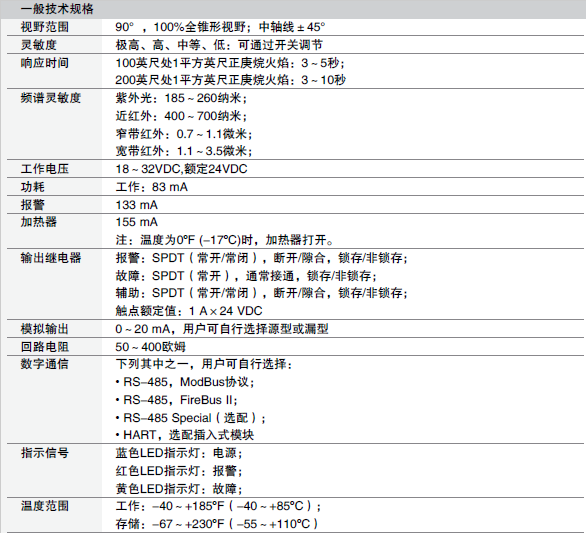
Task: Click the 温度范围 label
Action: (x=44, y=506)
